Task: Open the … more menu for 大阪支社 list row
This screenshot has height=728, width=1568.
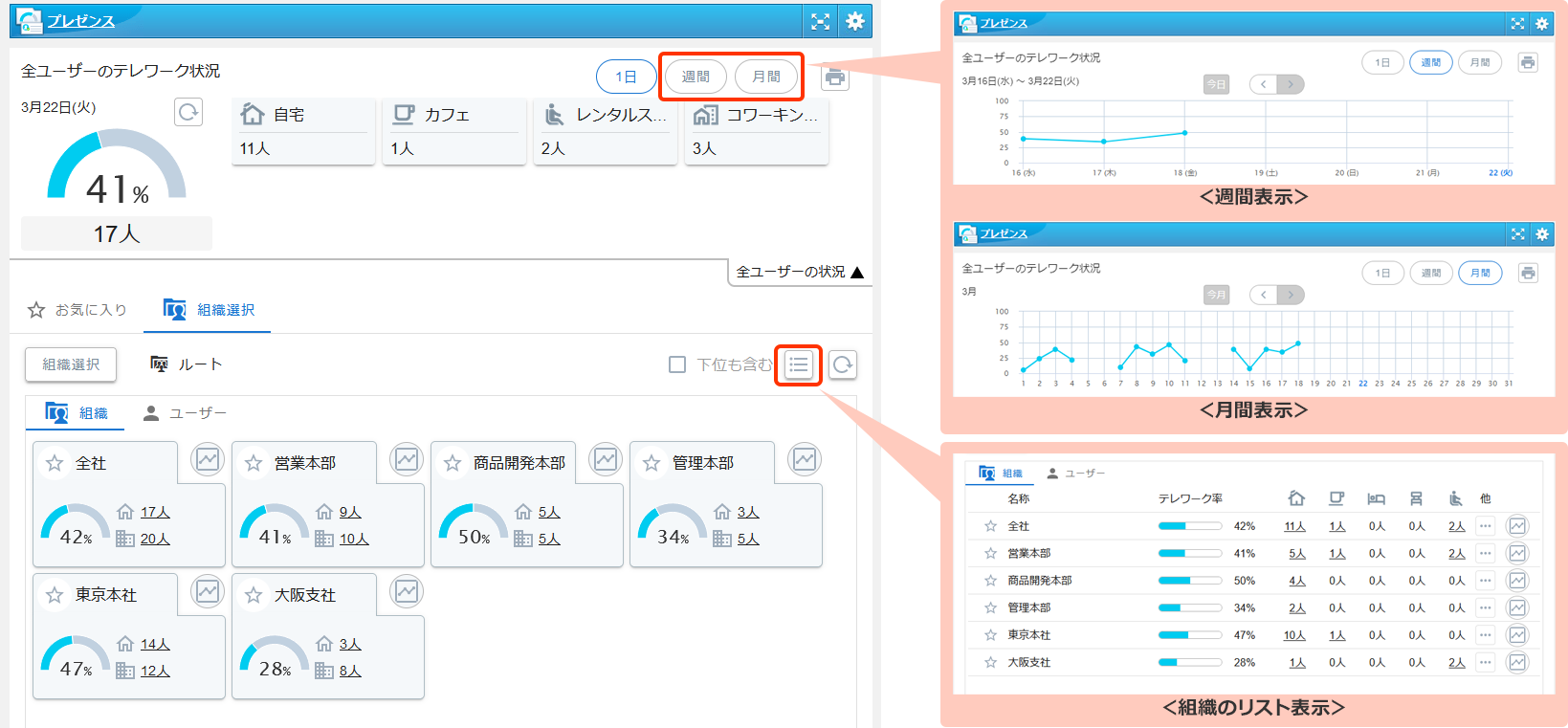Action: (1485, 662)
